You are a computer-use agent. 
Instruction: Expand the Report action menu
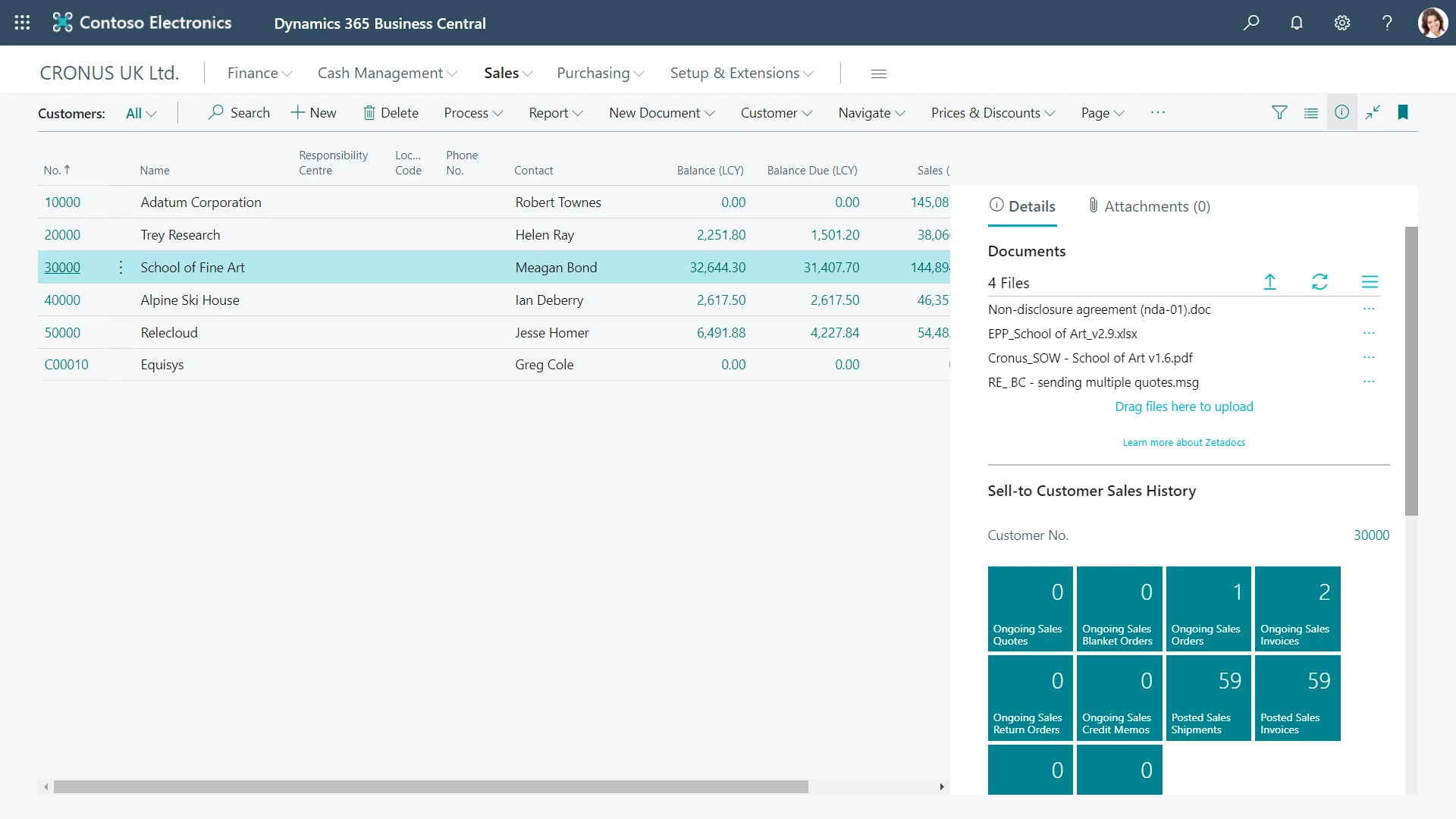[x=556, y=113]
